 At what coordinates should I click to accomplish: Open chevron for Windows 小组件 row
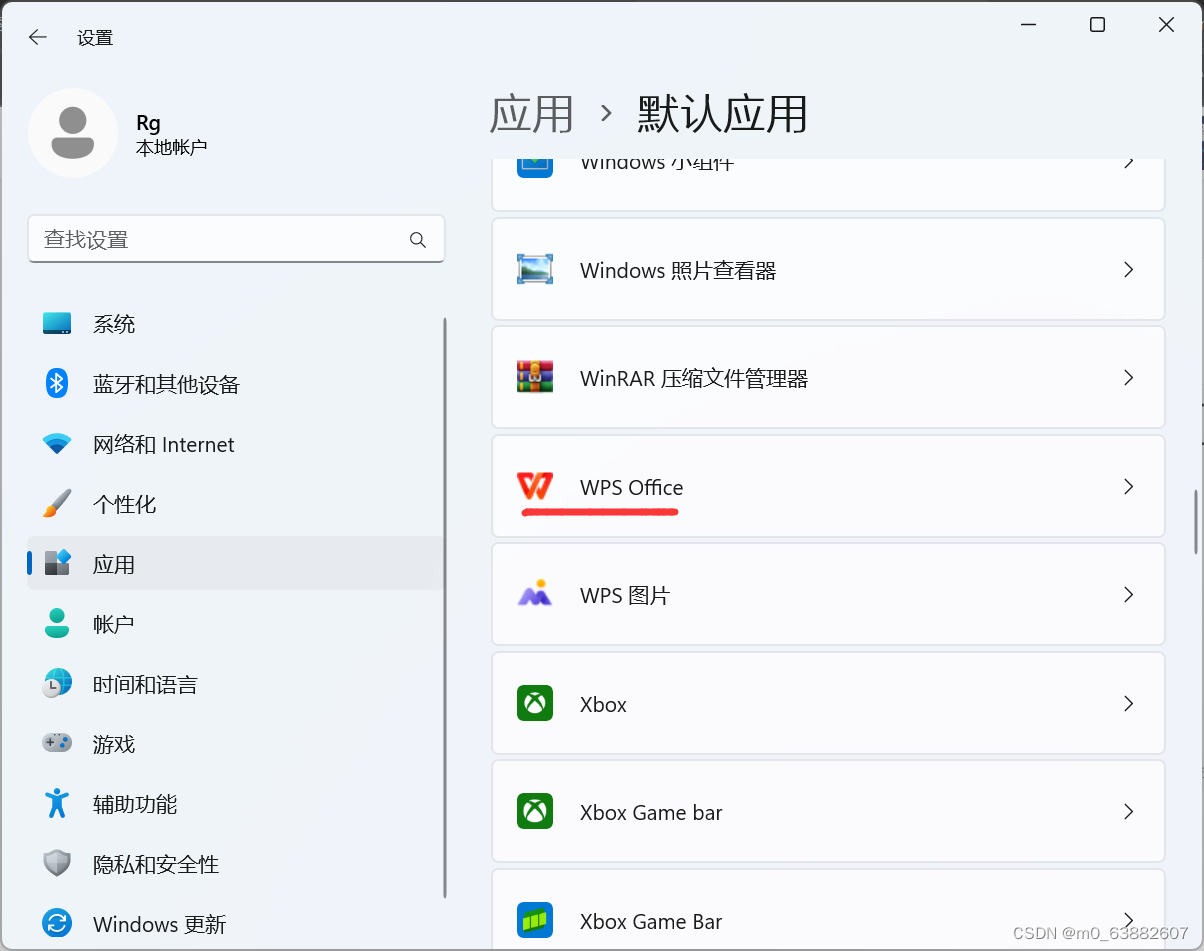[x=1128, y=165]
